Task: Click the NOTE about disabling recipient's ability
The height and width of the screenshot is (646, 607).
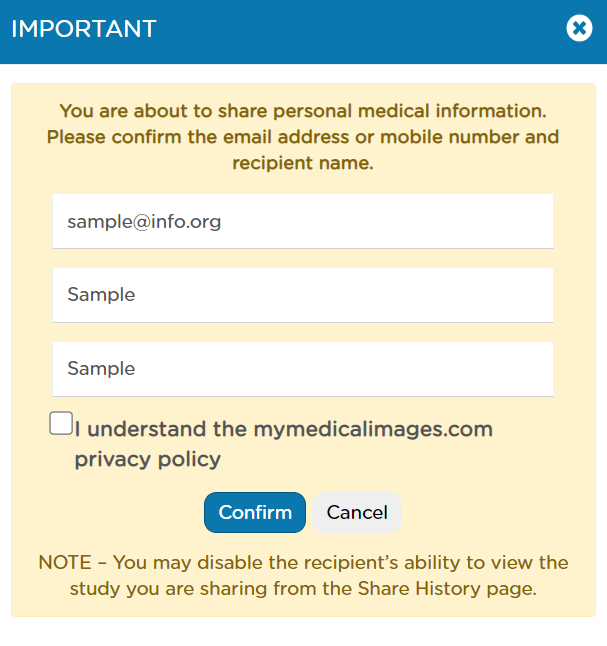Action: pos(303,562)
